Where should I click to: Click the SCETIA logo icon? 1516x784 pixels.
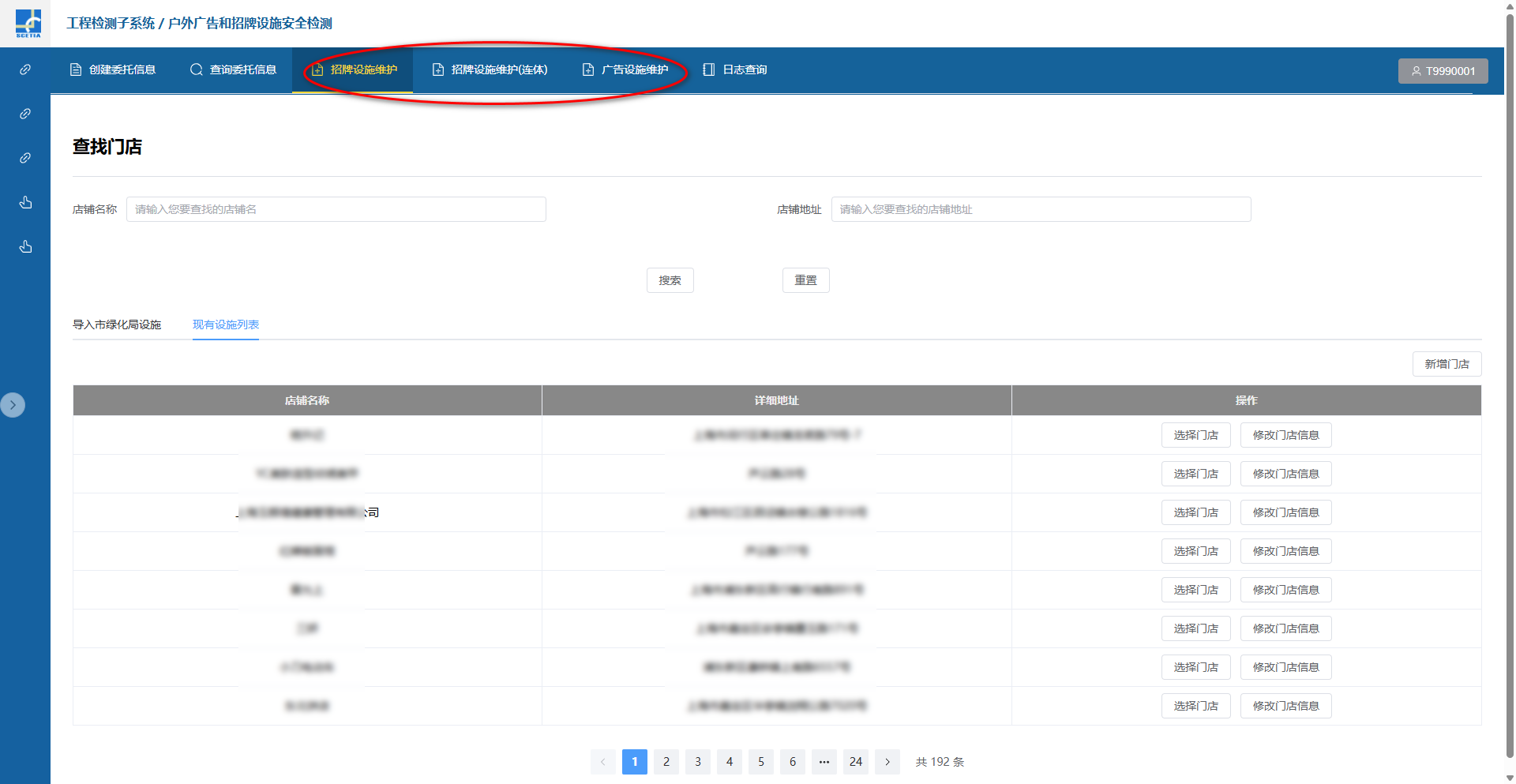tap(28, 23)
